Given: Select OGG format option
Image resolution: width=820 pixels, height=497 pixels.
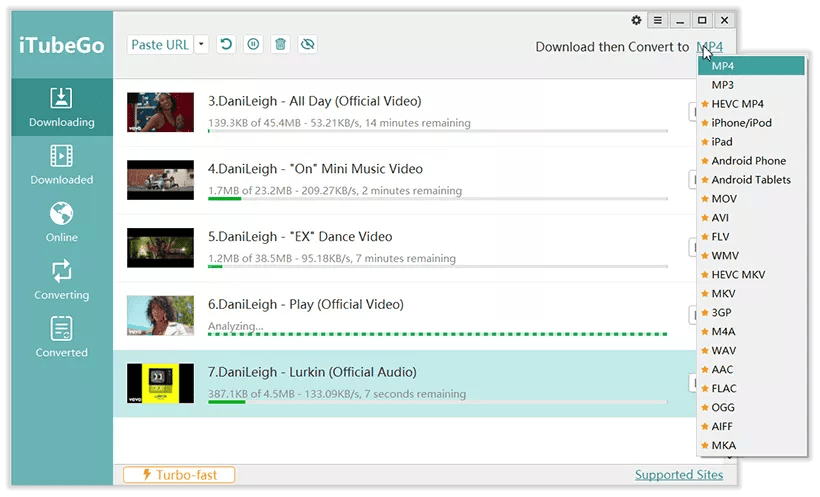Looking at the screenshot, I should click(751, 407).
